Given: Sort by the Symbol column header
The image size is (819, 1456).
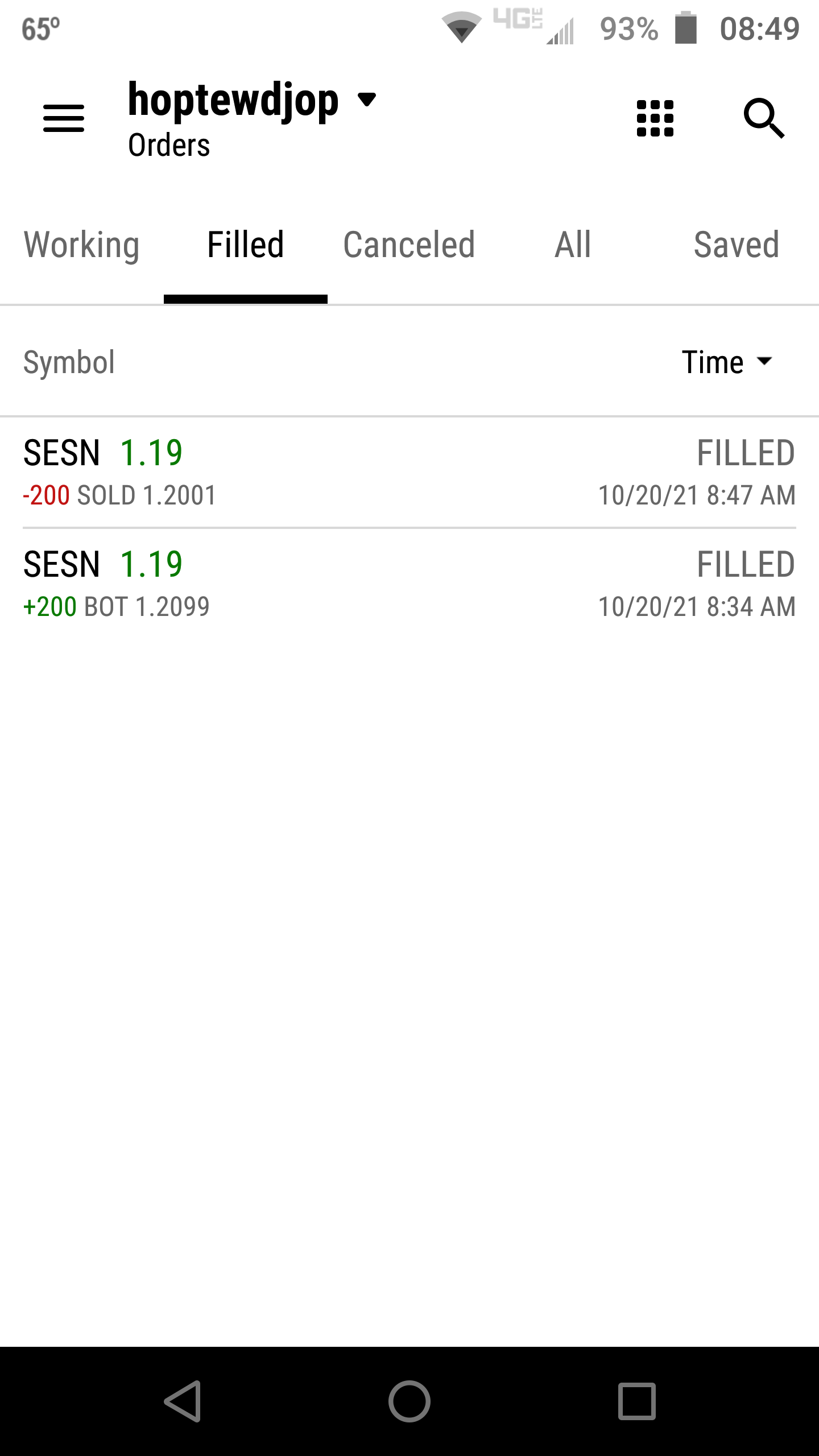Looking at the screenshot, I should (x=69, y=362).
